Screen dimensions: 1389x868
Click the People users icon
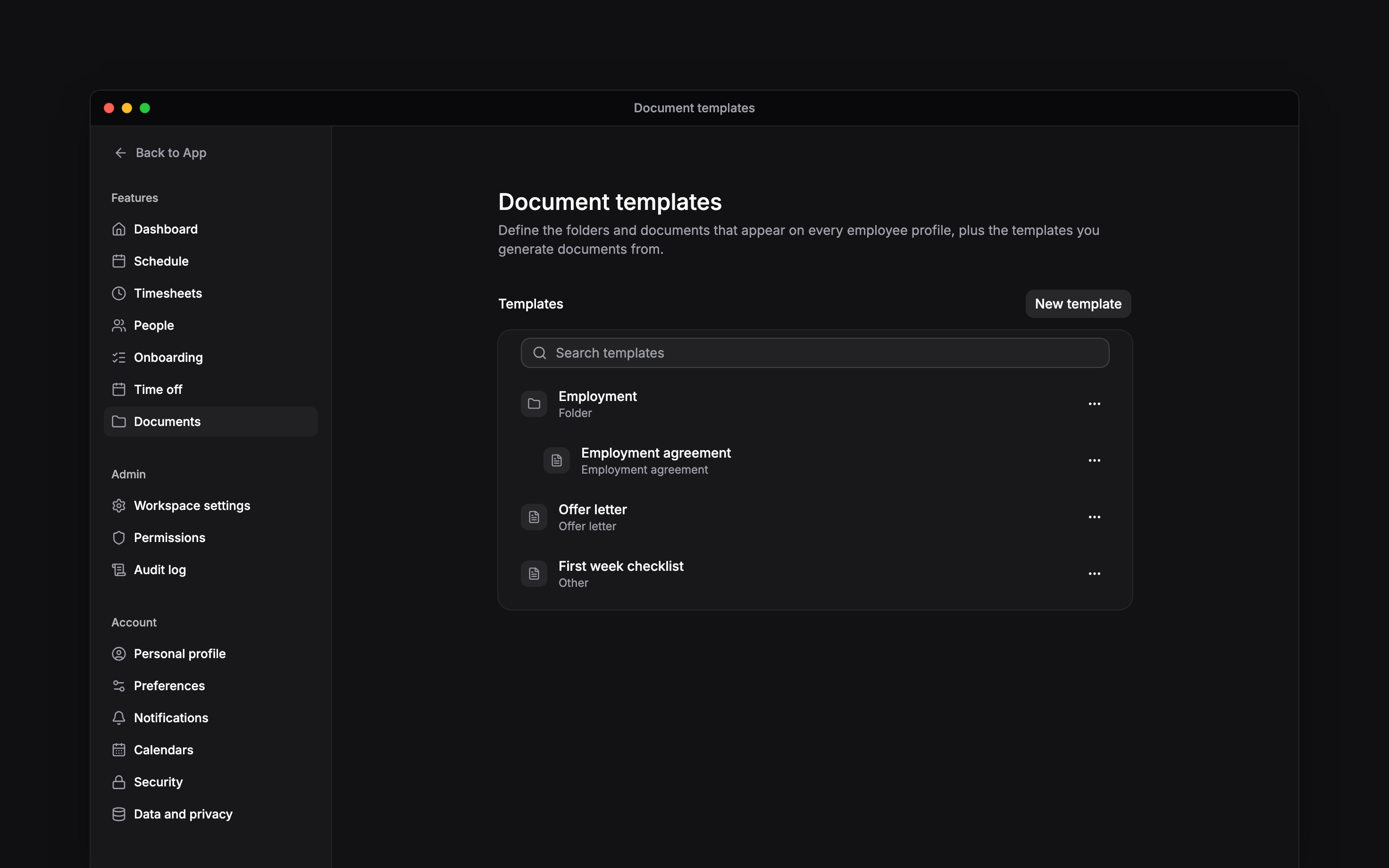[119, 325]
